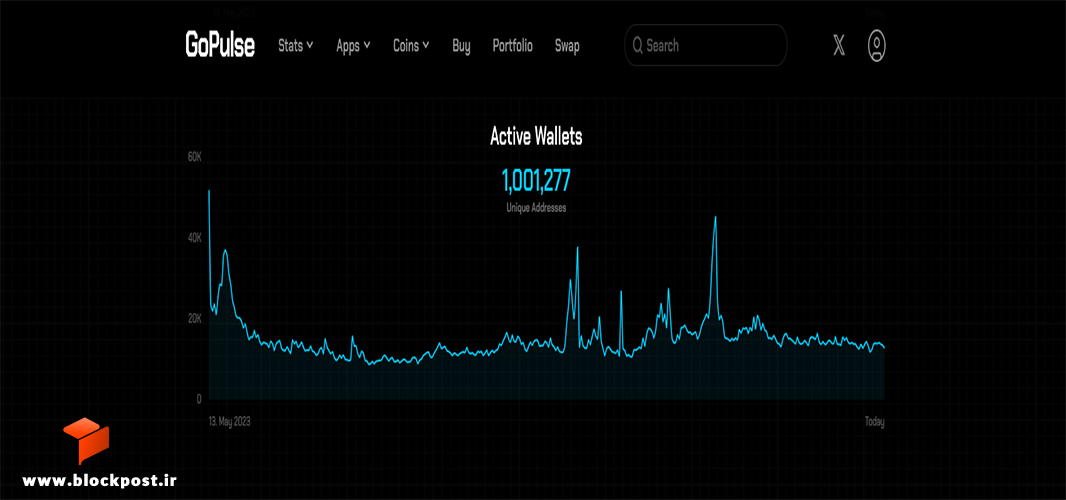Click the 1,001,277 wallet count
Image resolution: width=1066 pixels, height=500 pixels.
(x=536, y=181)
